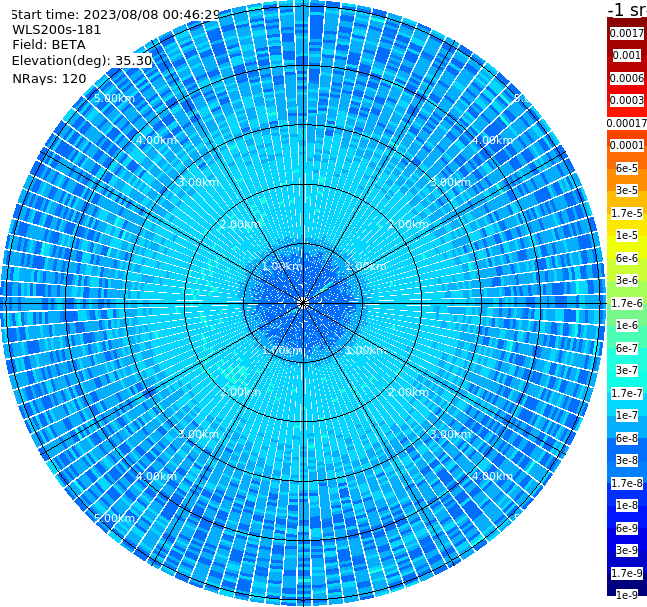Select the upper-right 2.00km range label

click(408, 224)
